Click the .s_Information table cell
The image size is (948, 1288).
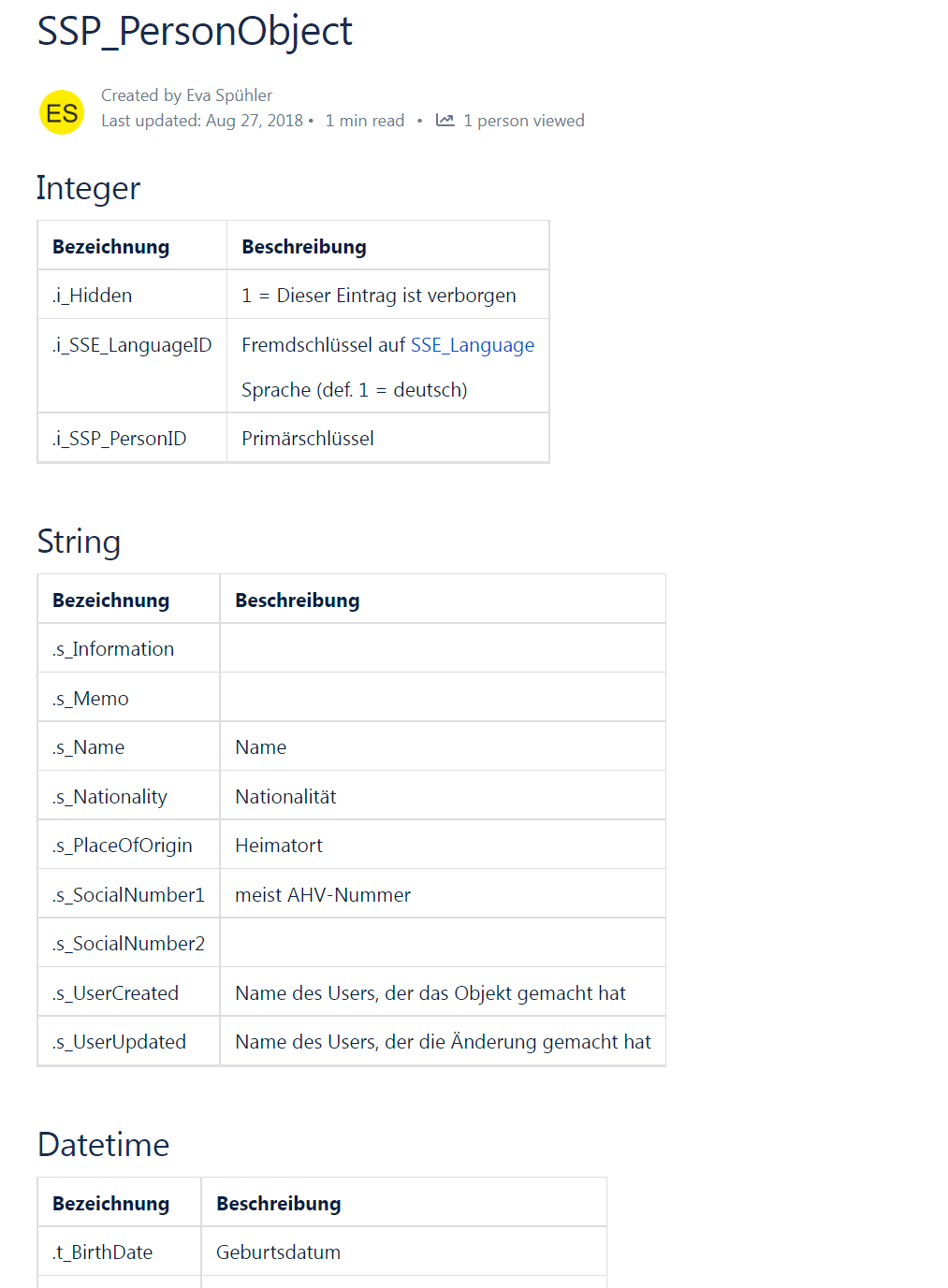pos(113,649)
